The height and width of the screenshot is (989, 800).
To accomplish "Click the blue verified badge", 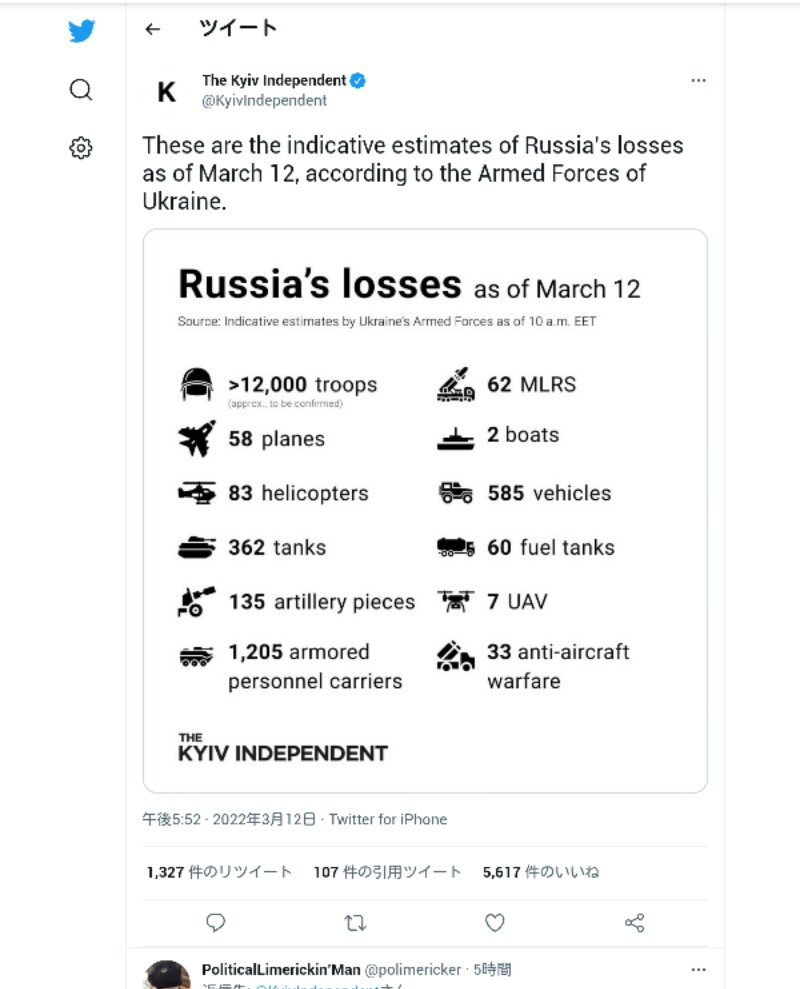I will [358, 81].
